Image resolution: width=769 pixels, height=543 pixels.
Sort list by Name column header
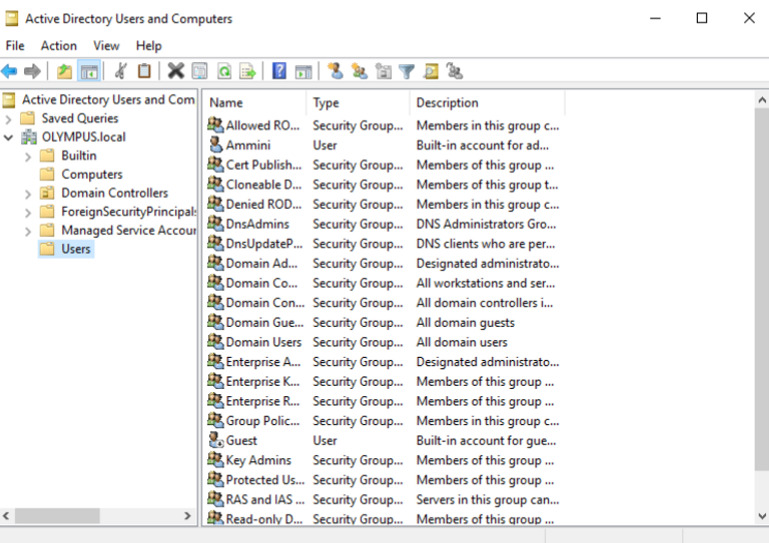[254, 103]
